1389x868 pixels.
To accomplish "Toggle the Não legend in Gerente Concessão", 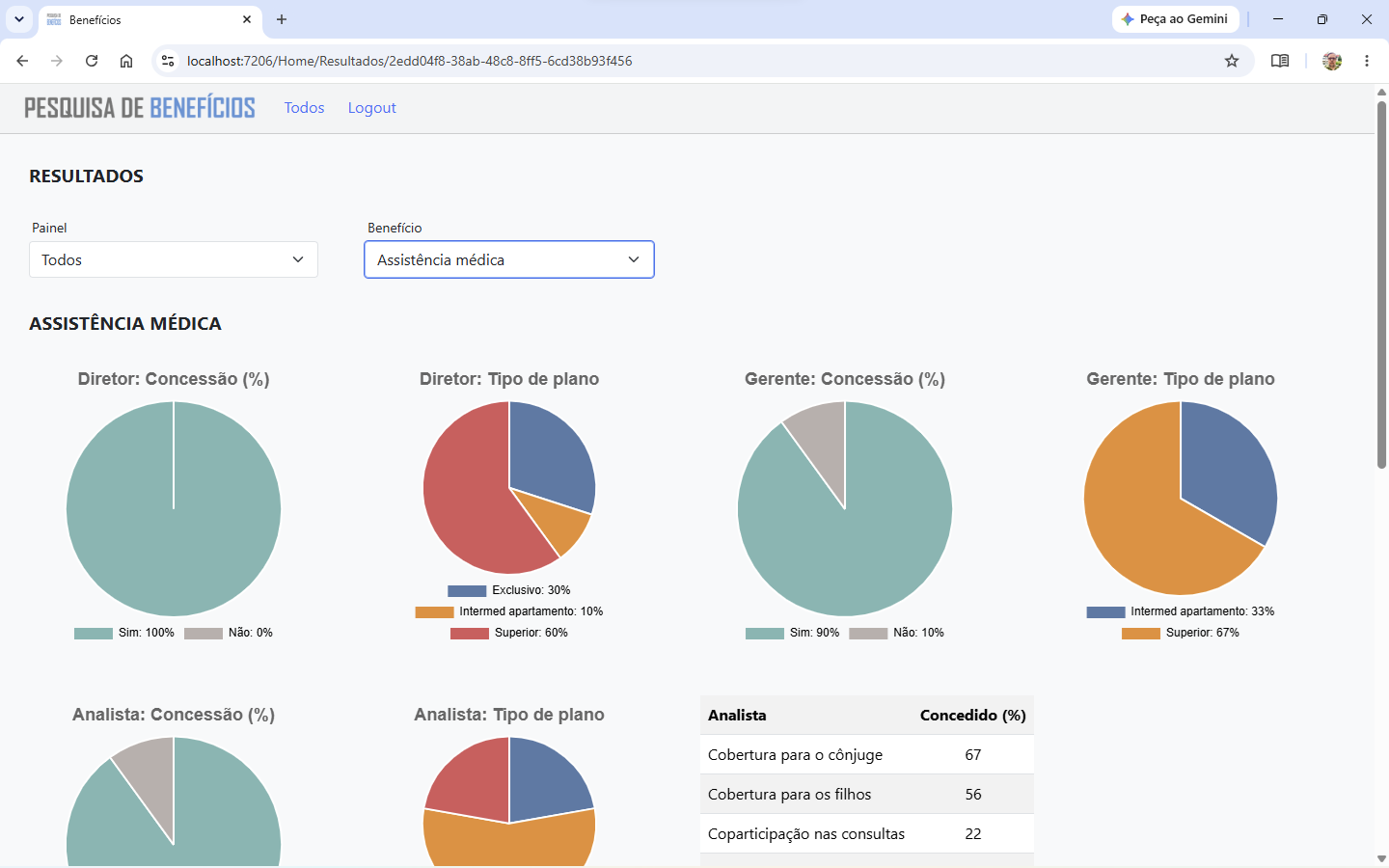I will pyautogui.click(x=897, y=633).
